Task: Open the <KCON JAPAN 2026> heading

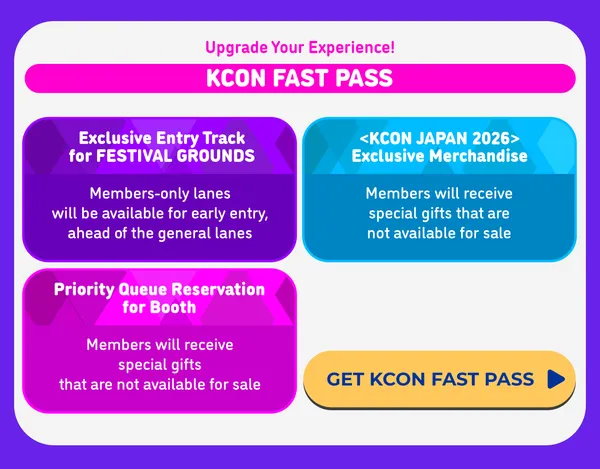Action: (x=439, y=138)
